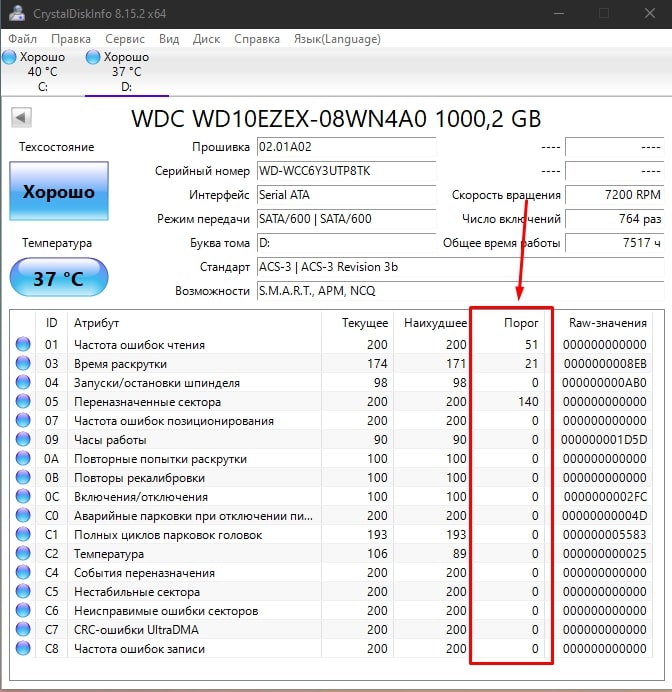This screenshot has width=672, height=692.
Task: Click the Буква тома field showing D:
Action: pyautogui.click(x=346, y=243)
